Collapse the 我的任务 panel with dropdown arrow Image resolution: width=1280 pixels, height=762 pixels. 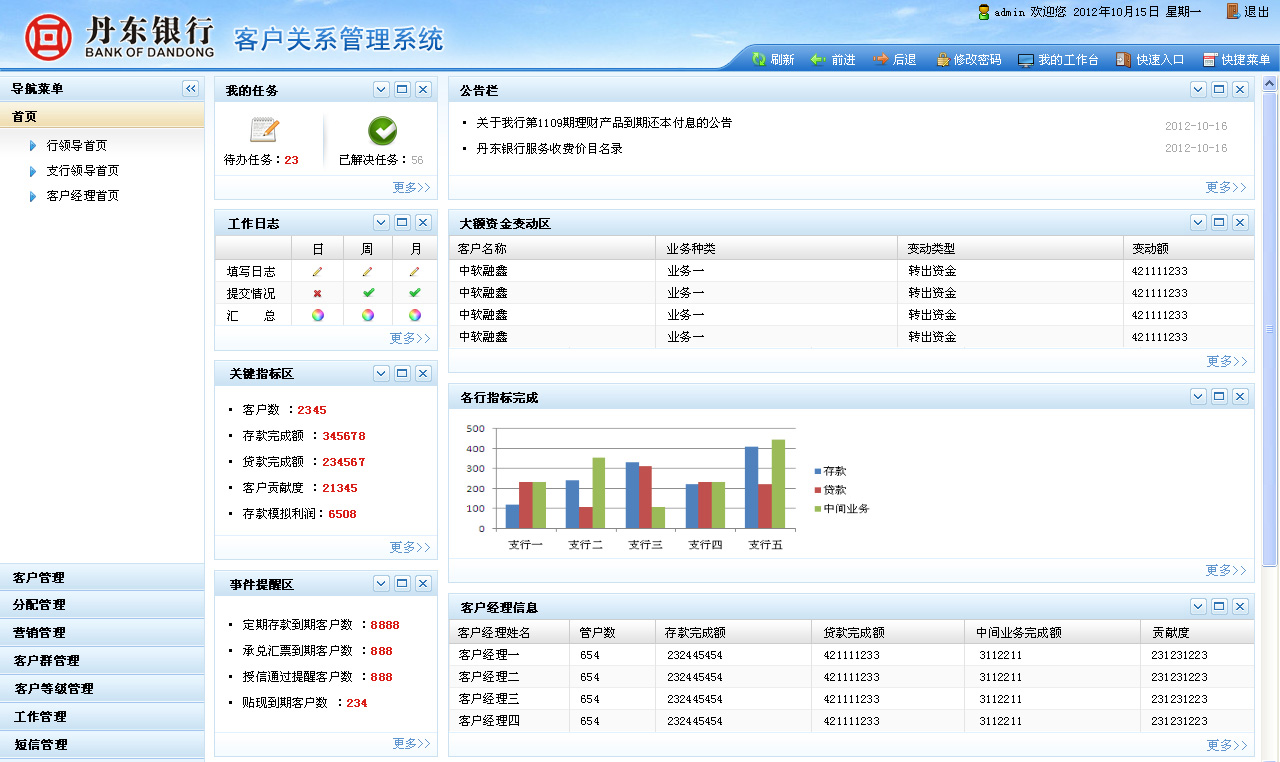pyautogui.click(x=381, y=89)
